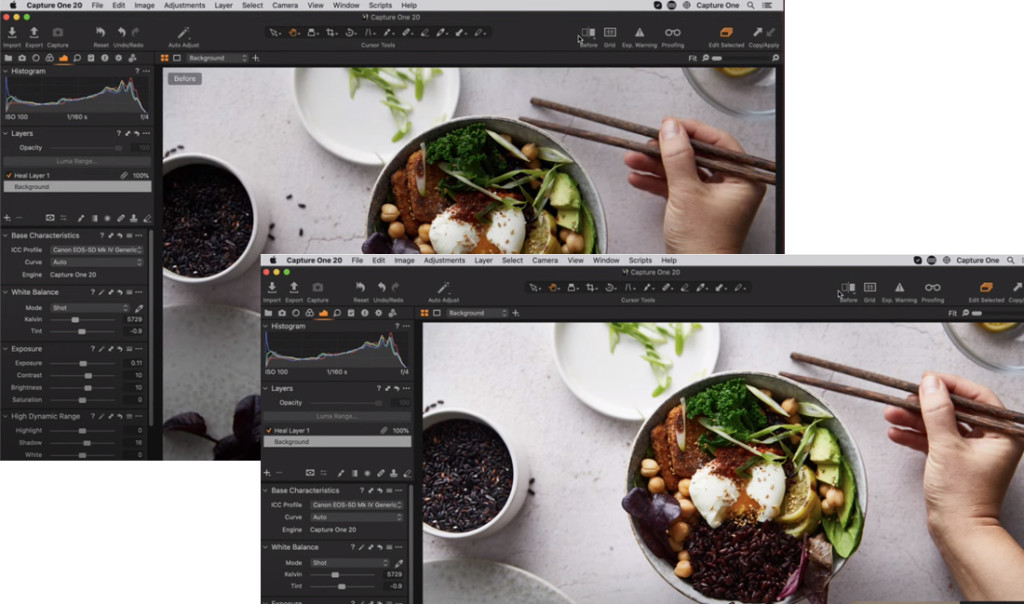The height and width of the screenshot is (604, 1024).
Task: Open the Image menu in the front window menu bar
Action: coord(404,260)
